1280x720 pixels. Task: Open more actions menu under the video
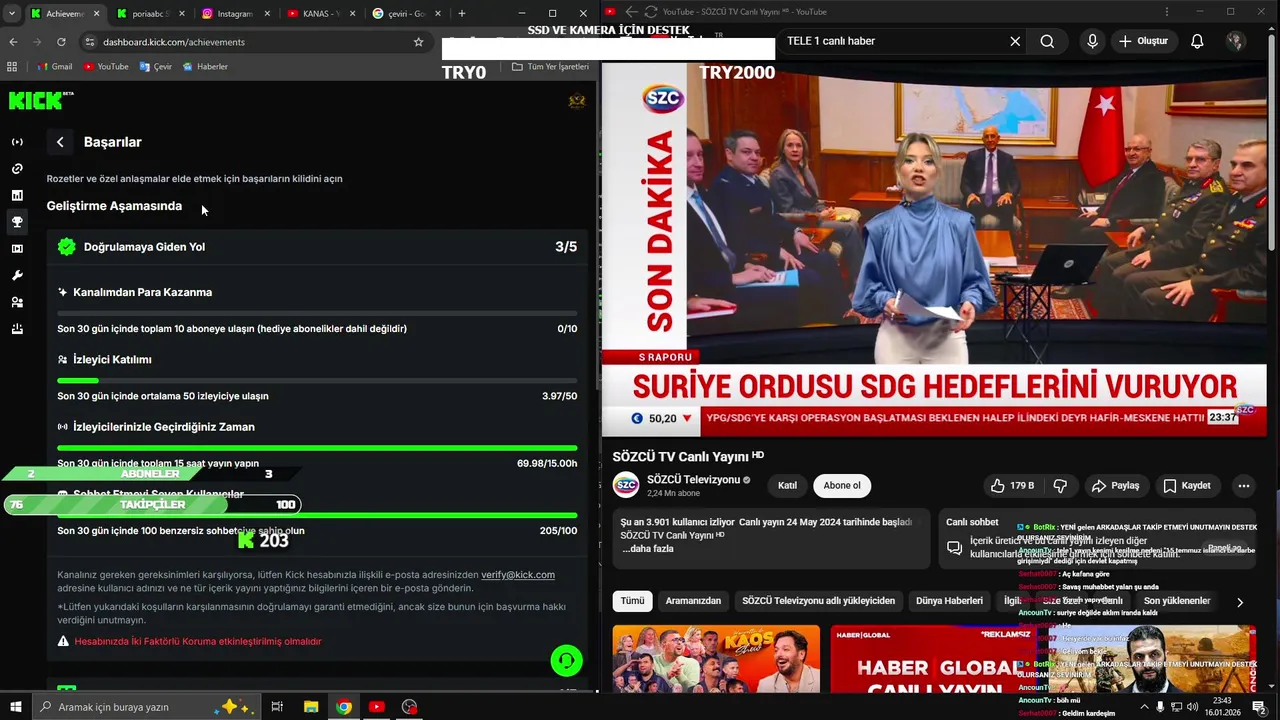coord(1244,485)
